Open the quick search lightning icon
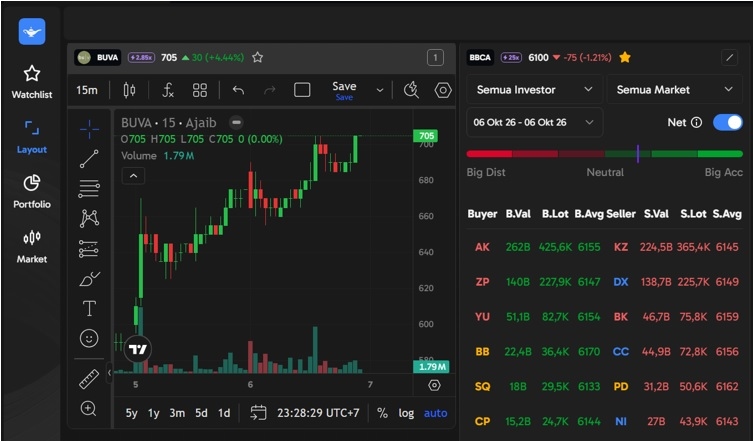The width and height of the screenshot is (753, 441). pos(411,90)
